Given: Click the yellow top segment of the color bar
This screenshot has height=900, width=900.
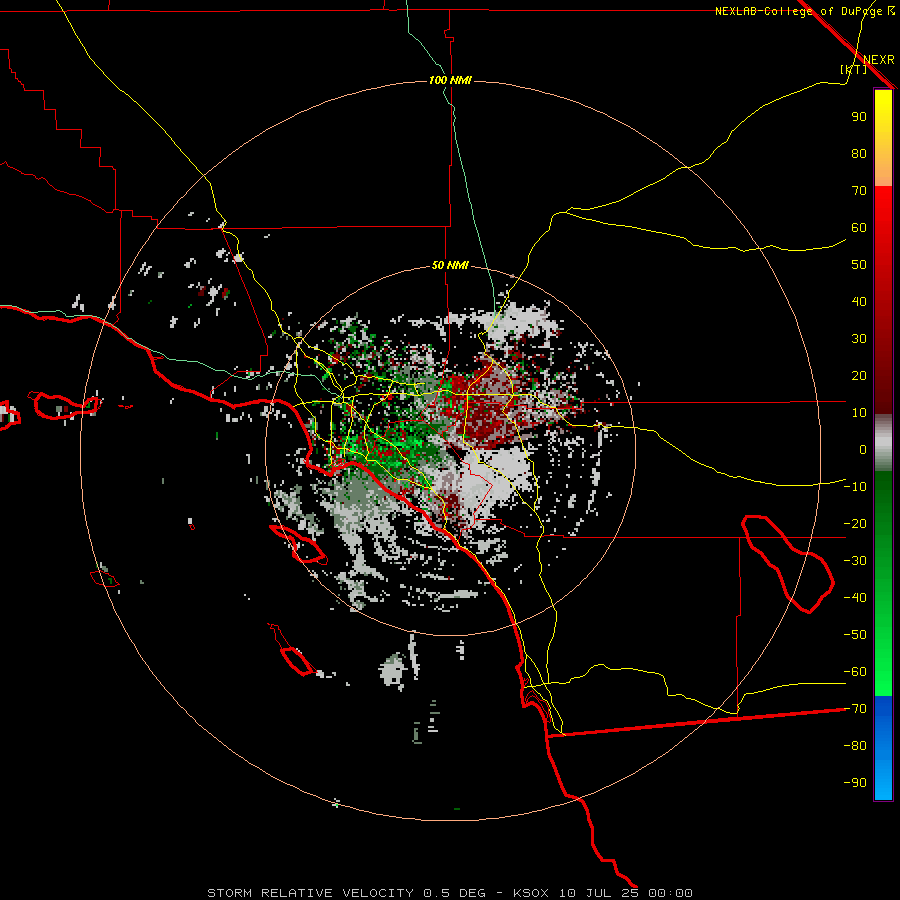Looking at the screenshot, I should point(883,109).
